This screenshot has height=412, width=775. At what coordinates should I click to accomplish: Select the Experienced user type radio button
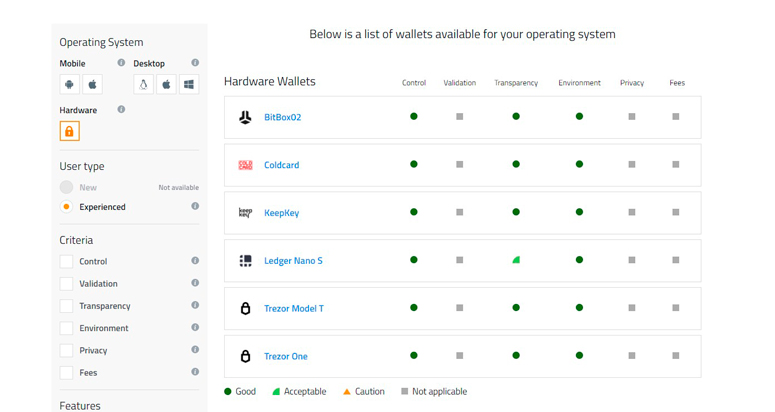coord(66,207)
